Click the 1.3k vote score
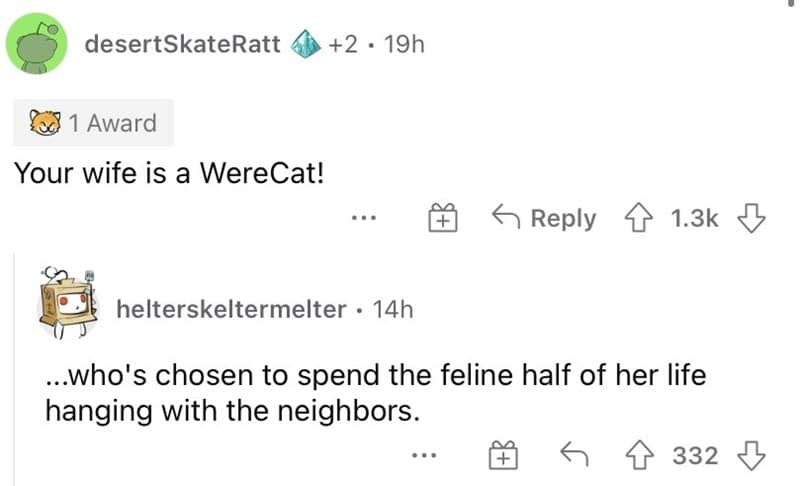This screenshot has width=800, height=486. click(692, 218)
